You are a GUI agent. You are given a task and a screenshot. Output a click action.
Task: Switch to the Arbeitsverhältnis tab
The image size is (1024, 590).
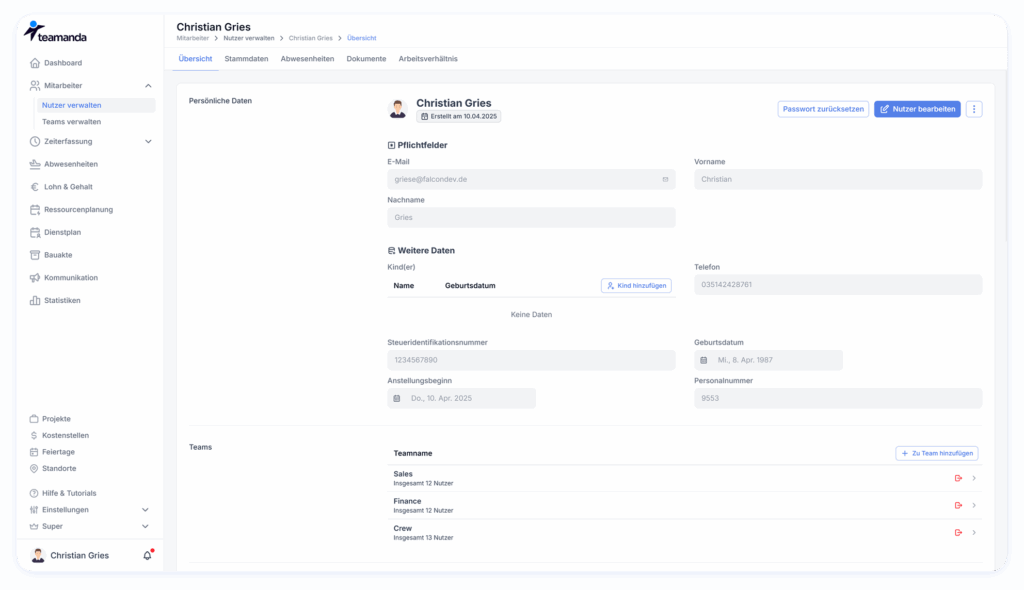click(428, 59)
